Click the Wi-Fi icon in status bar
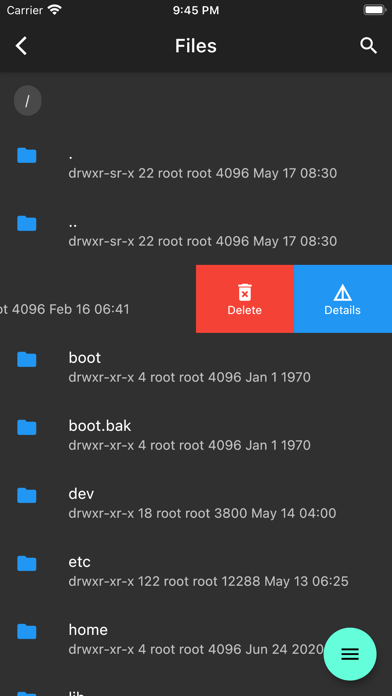Screen dimensions: 392x696 55,10
